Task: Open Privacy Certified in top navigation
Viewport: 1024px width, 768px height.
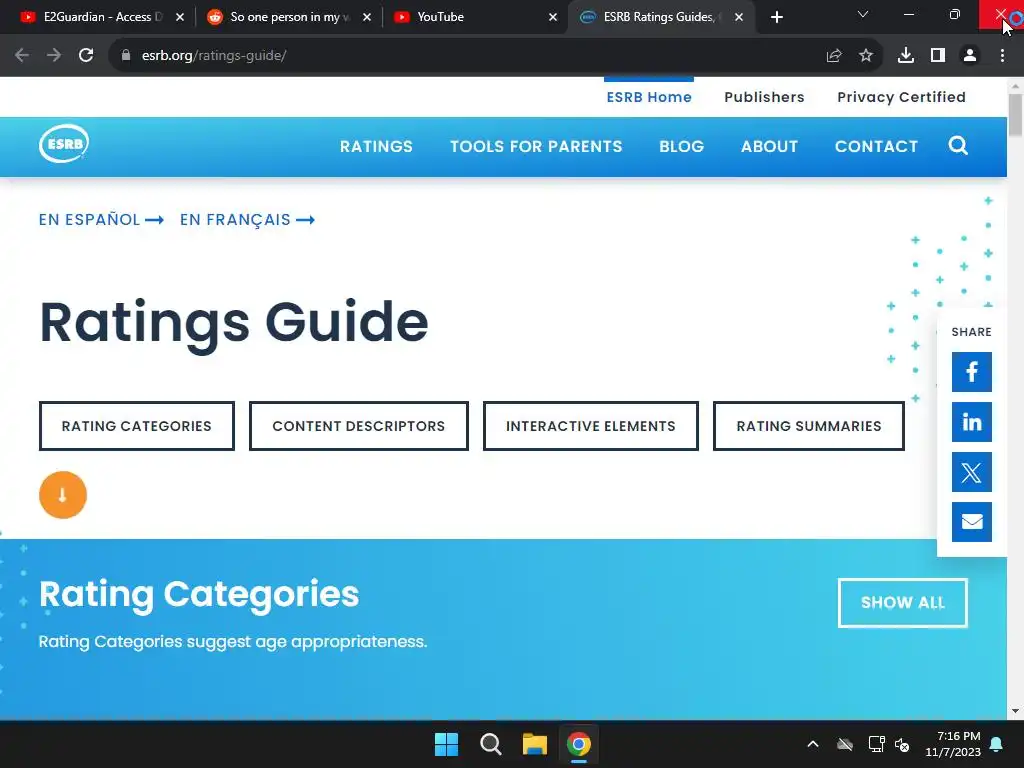Action: [901, 97]
